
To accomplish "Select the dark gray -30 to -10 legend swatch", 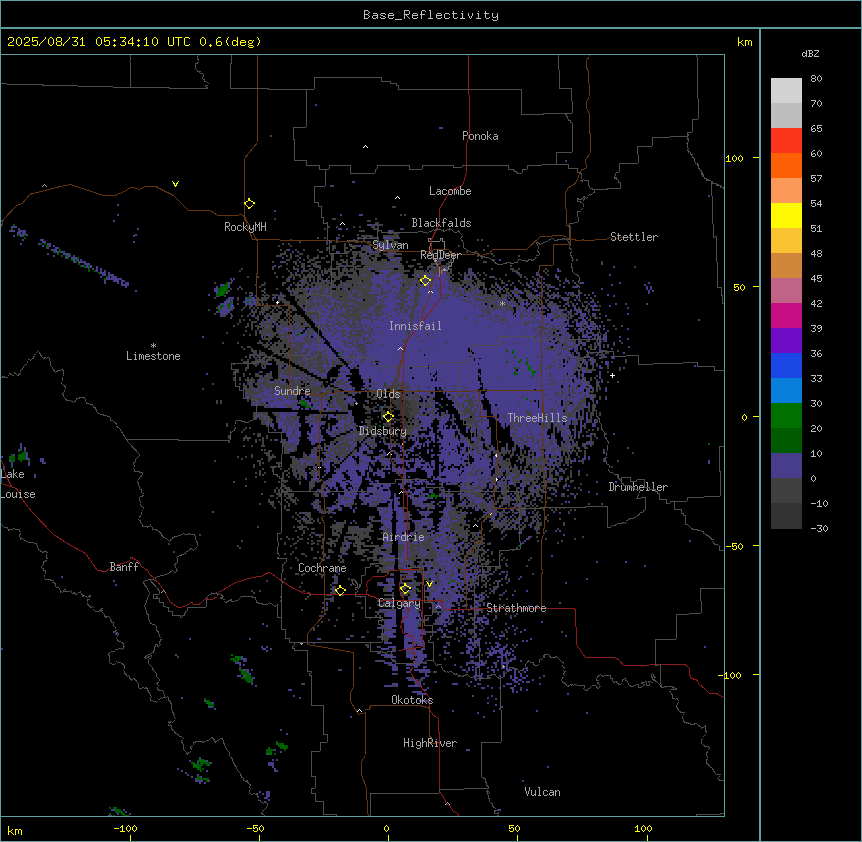I will coord(786,516).
